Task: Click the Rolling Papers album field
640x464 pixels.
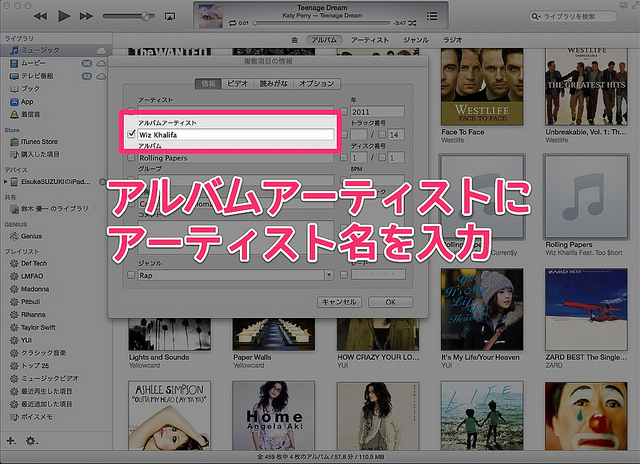Action: point(236,158)
